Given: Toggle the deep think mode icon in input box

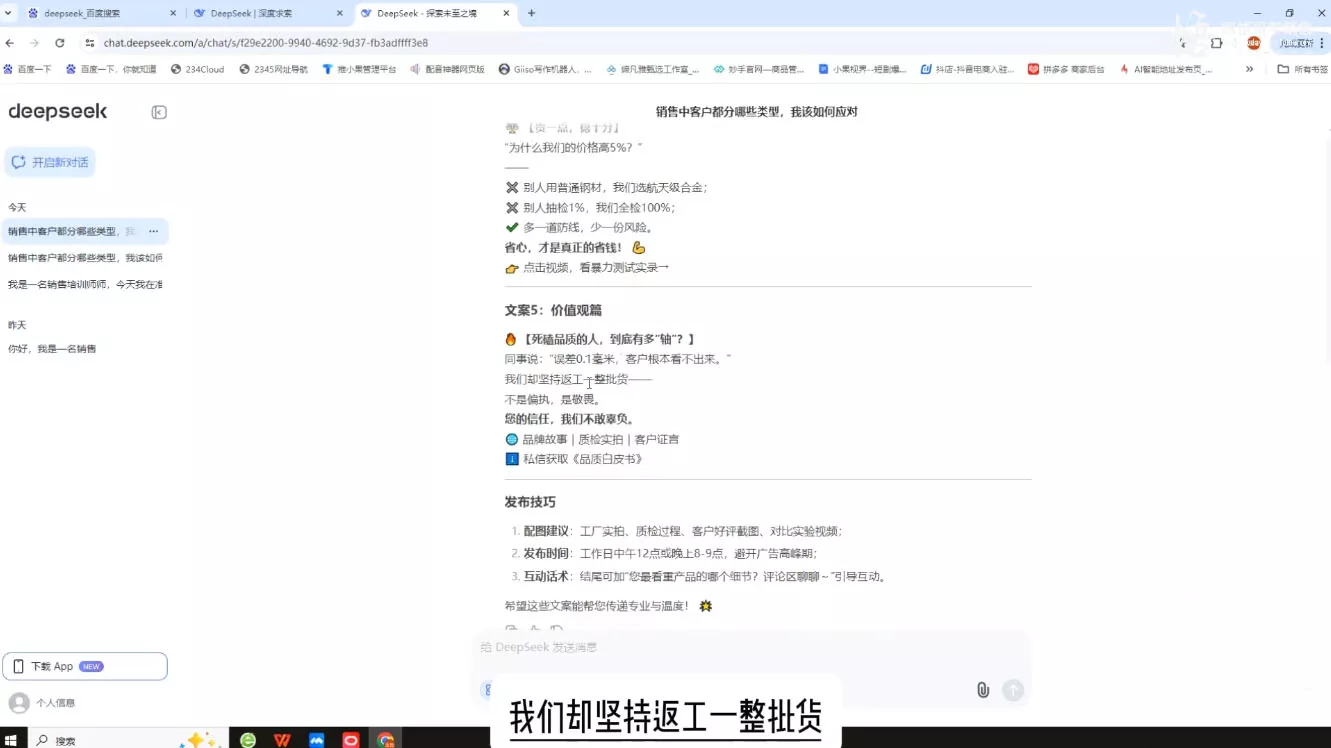Looking at the screenshot, I should point(489,690).
